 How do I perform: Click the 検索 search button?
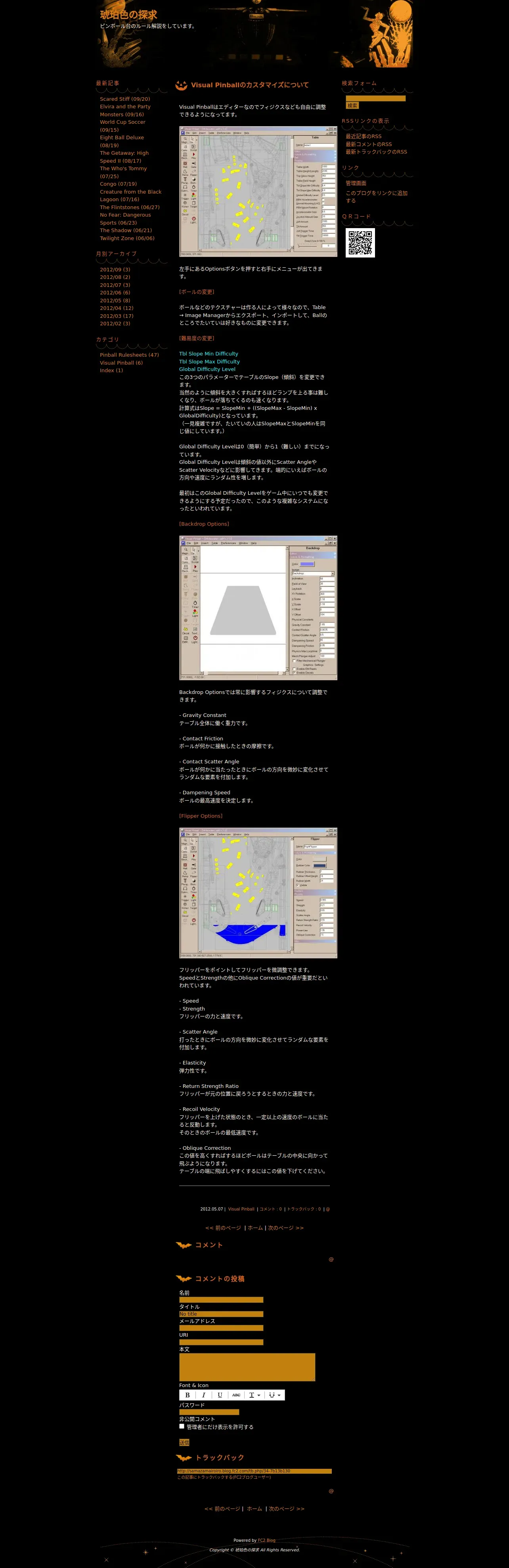pyautogui.click(x=352, y=105)
